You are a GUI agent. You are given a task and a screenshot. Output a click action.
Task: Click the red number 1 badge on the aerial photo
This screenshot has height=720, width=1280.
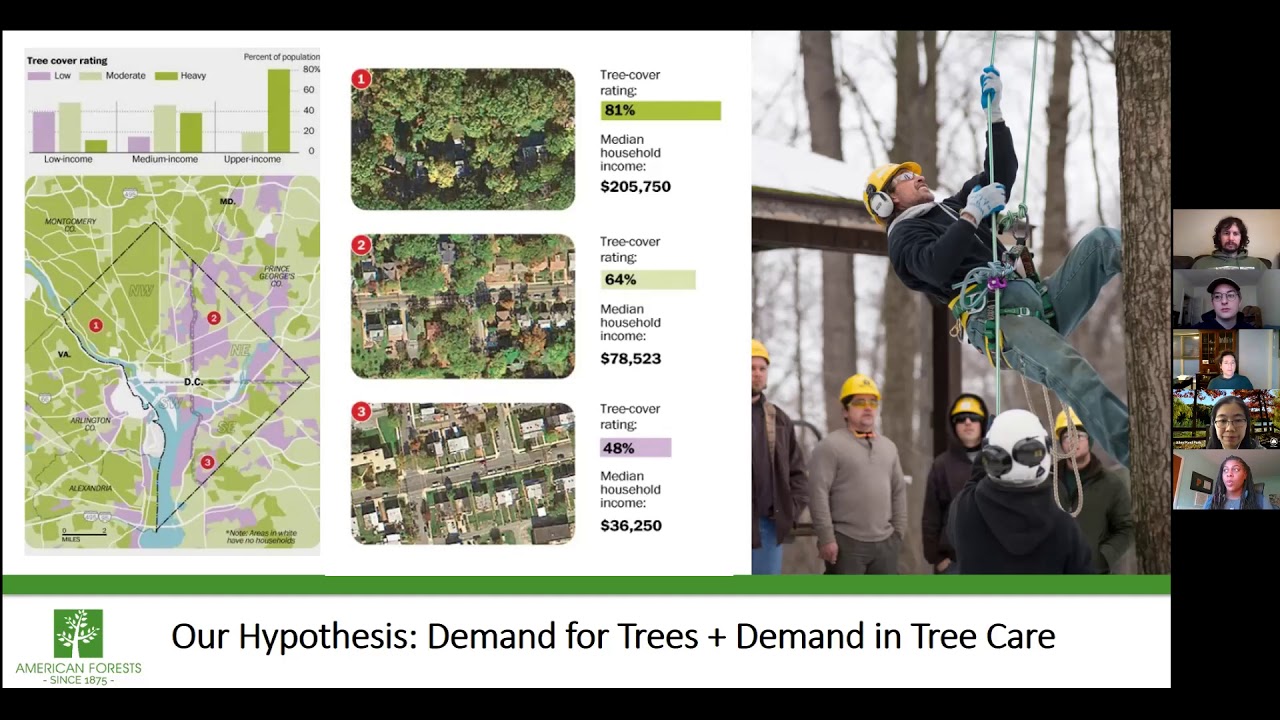coord(362,78)
